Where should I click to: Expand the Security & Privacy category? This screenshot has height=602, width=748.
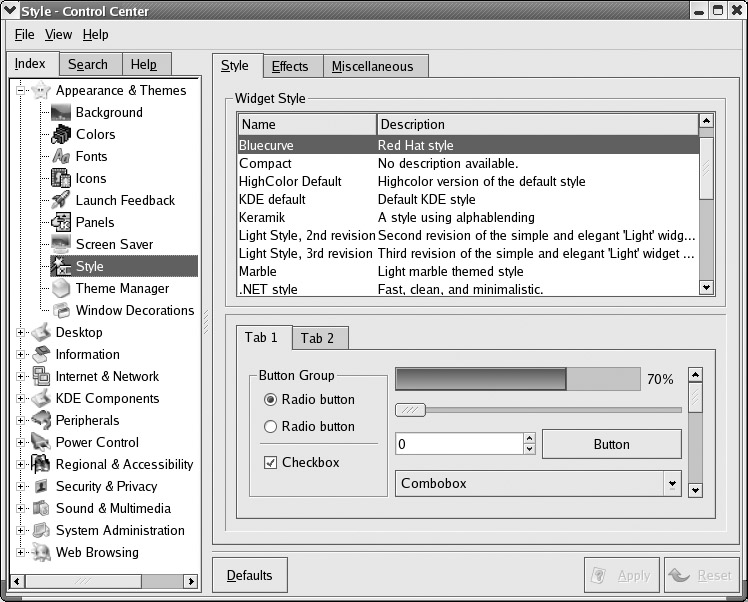click(x=21, y=486)
